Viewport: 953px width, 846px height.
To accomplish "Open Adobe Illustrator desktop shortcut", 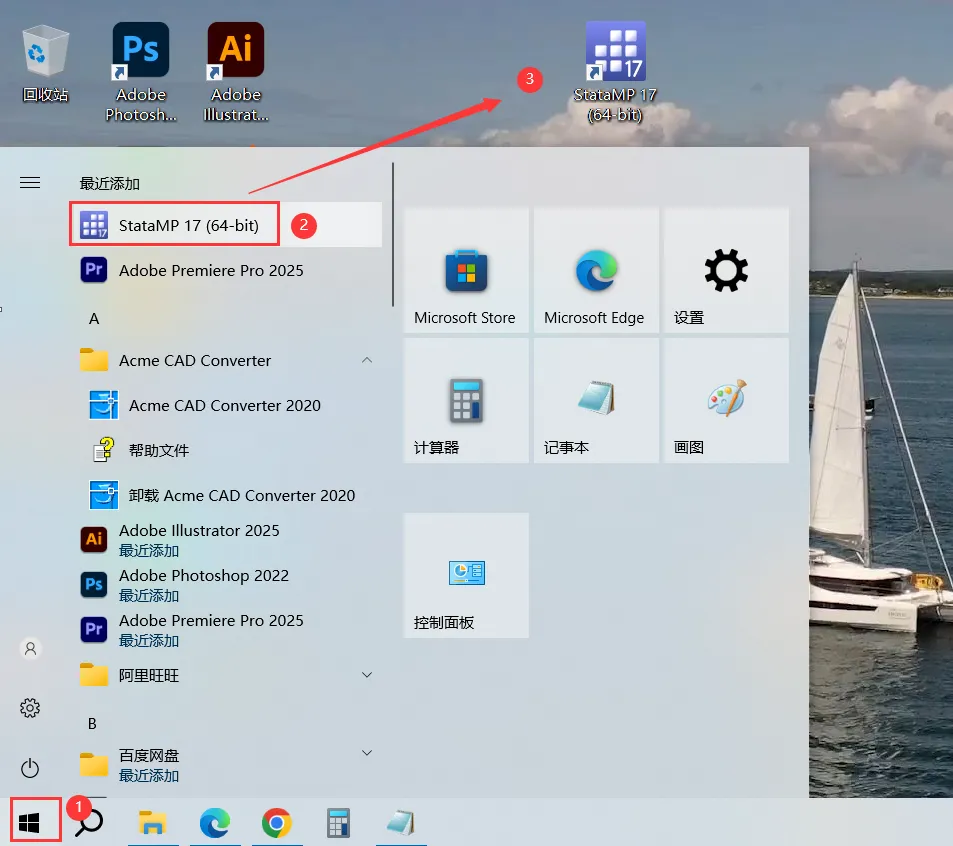I will [236, 72].
